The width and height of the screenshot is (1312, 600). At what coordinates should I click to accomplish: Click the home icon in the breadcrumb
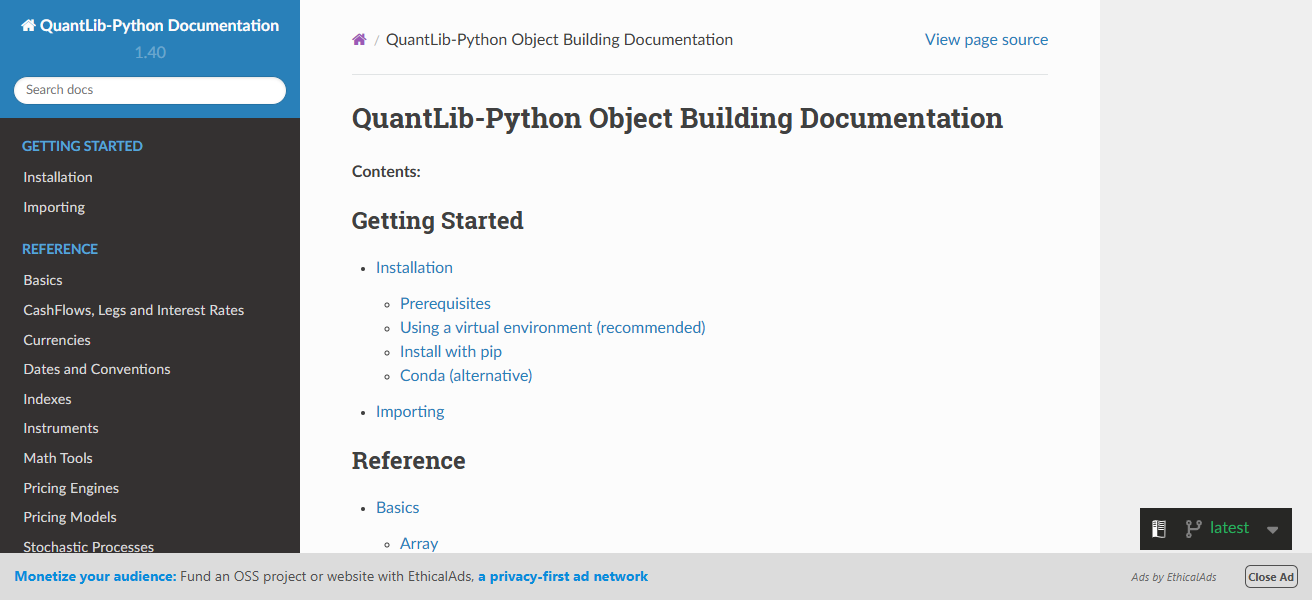358,39
